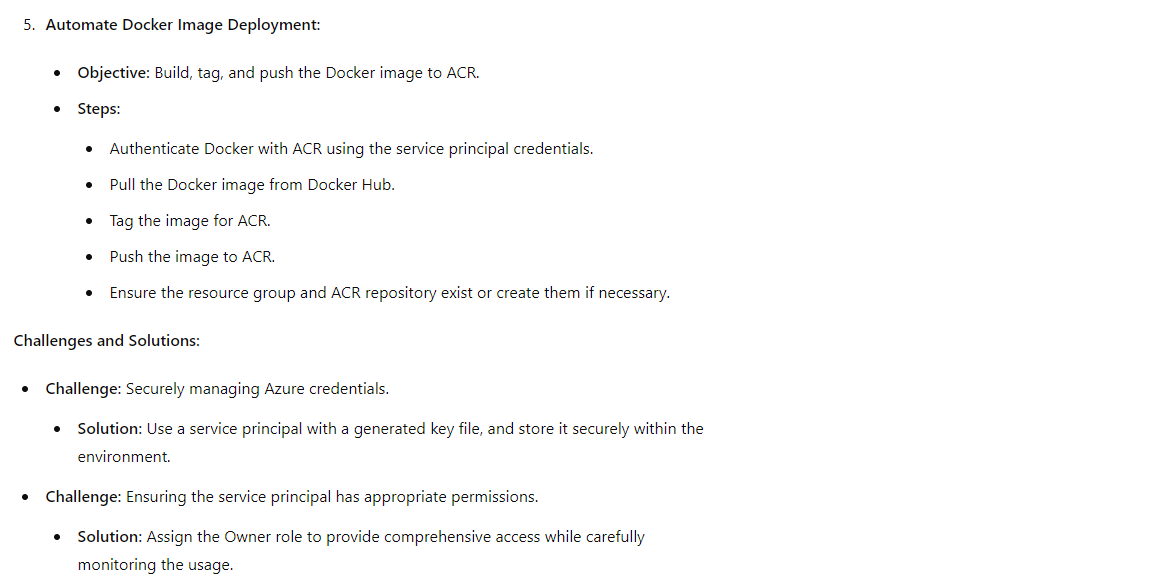The width and height of the screenshot is (1161, 583).
Task: Click the word 'environment.' on the wrapped line
Action: [124, 457]
